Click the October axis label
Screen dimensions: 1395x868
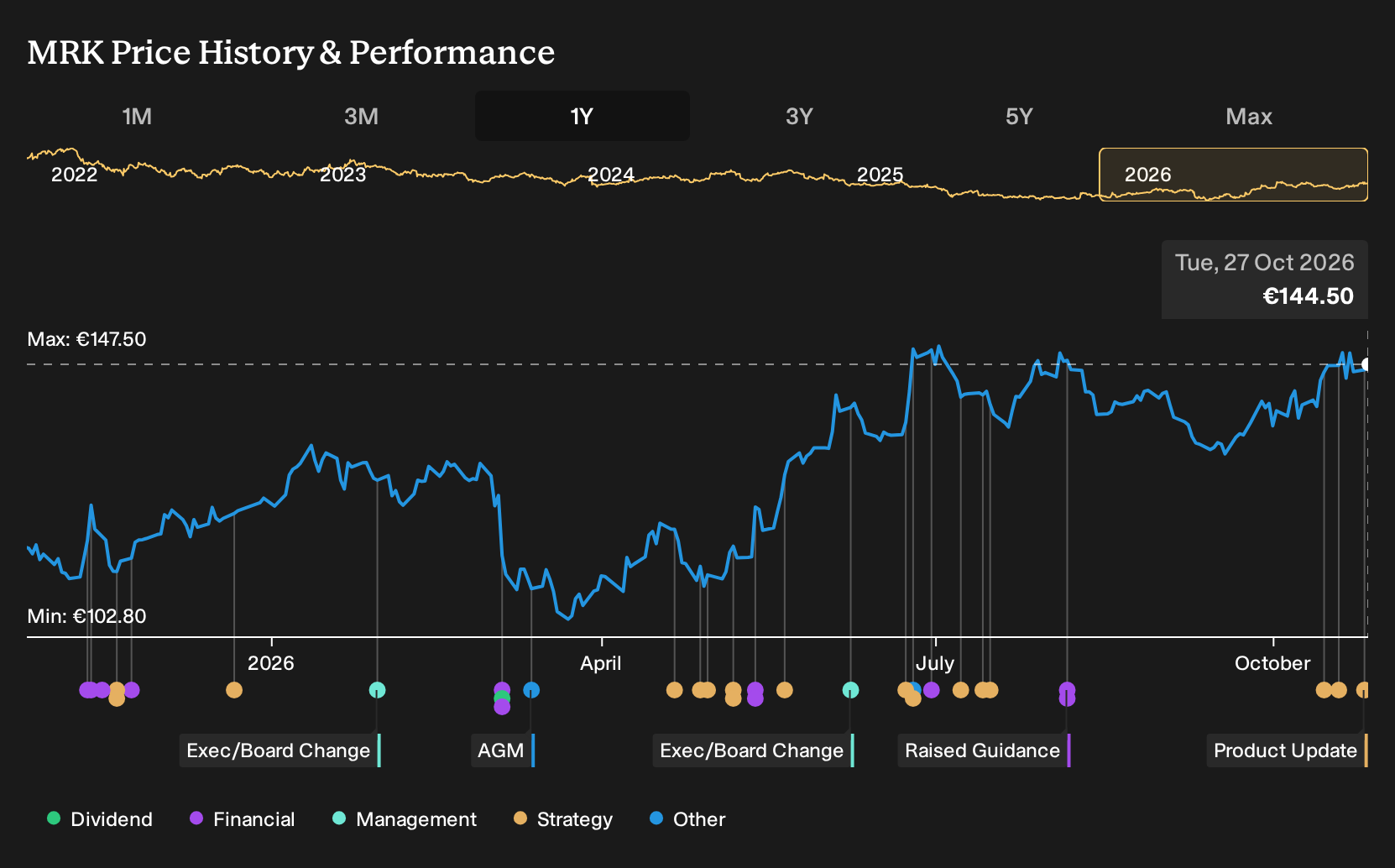click(1272, 663)
